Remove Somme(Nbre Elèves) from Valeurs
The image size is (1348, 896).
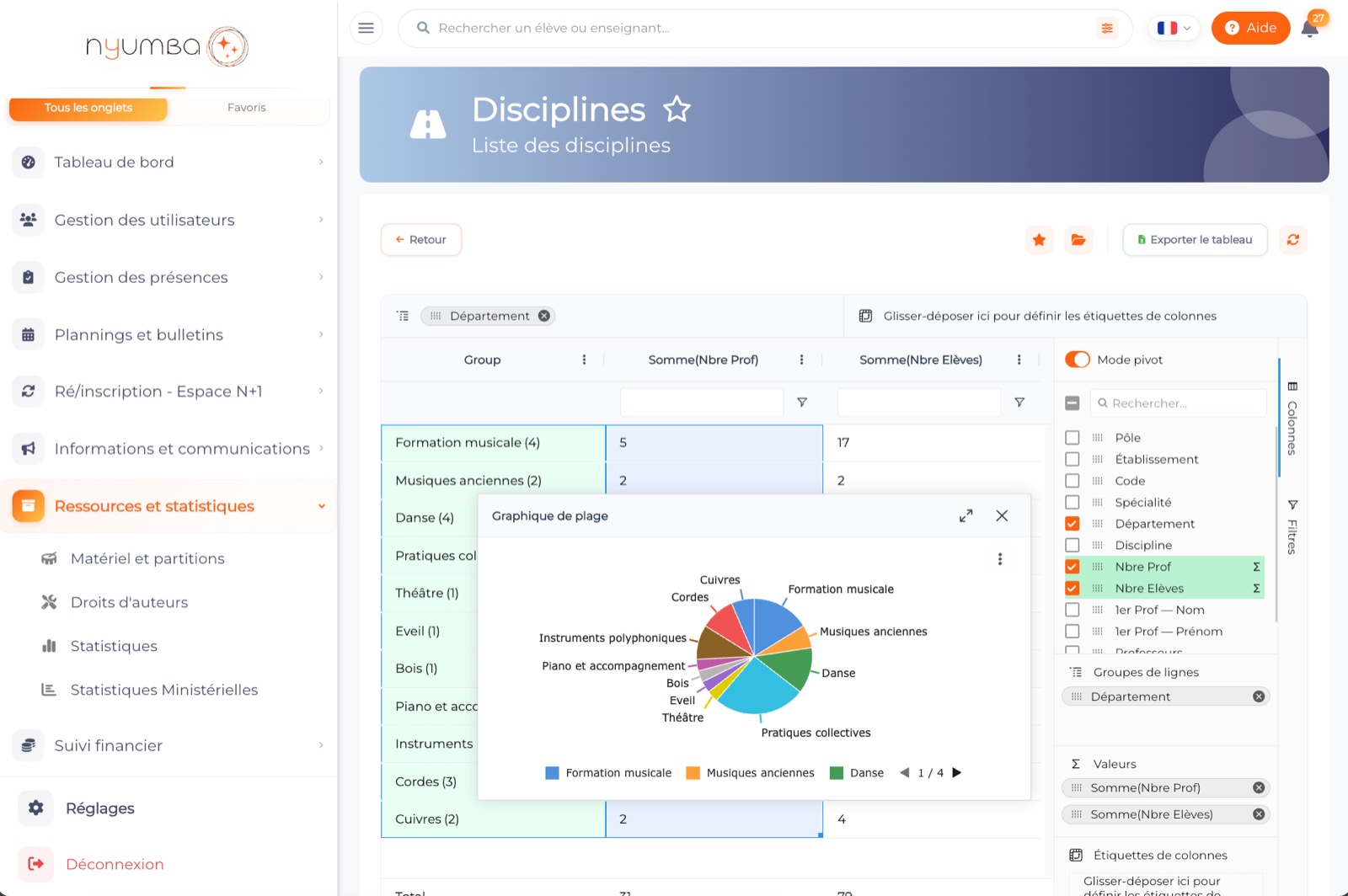coord(1259,814)
